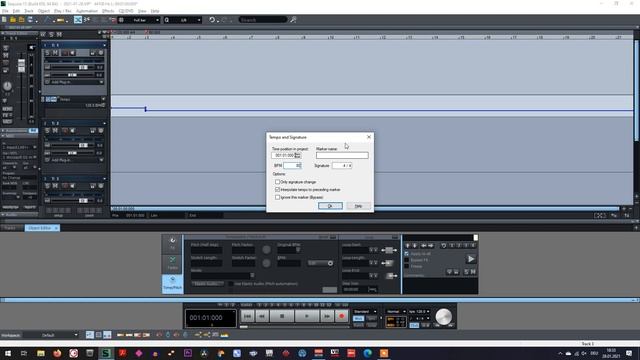Expand the Tempo track dropdown arrow
Image resolution: width=640 pixels, height=360 pixels.
click(x=103, y=99)
